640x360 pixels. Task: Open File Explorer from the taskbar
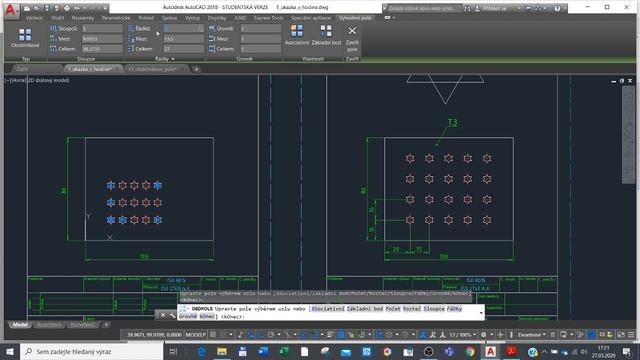(x=222, y=351)
